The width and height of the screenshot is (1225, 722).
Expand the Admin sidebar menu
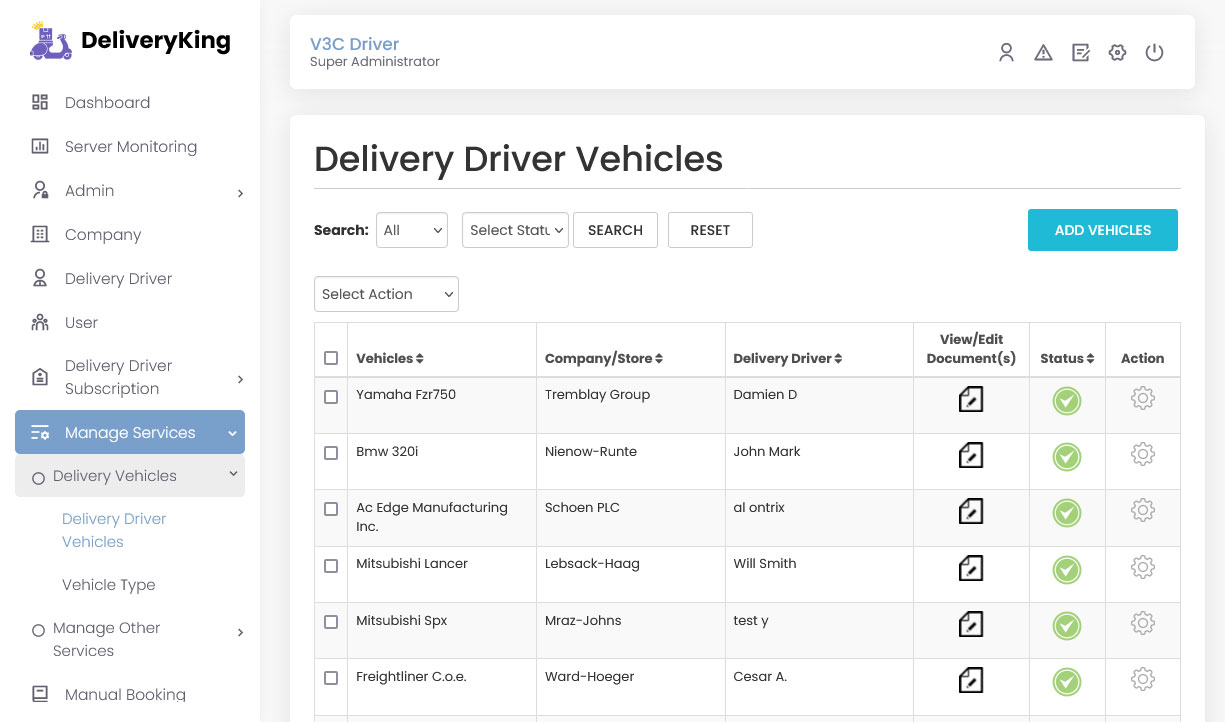(x=130, y=191)
